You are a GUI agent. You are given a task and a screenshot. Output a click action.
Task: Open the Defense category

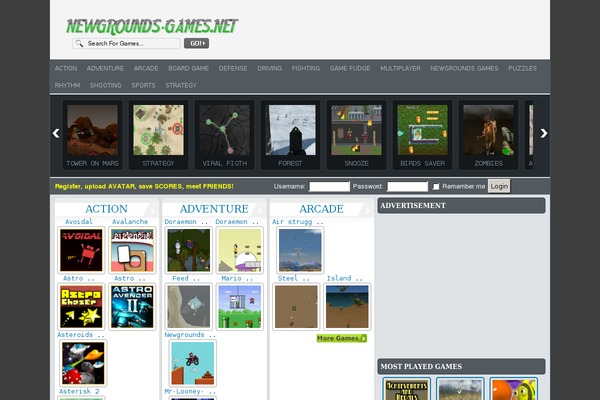coord(233,69)
